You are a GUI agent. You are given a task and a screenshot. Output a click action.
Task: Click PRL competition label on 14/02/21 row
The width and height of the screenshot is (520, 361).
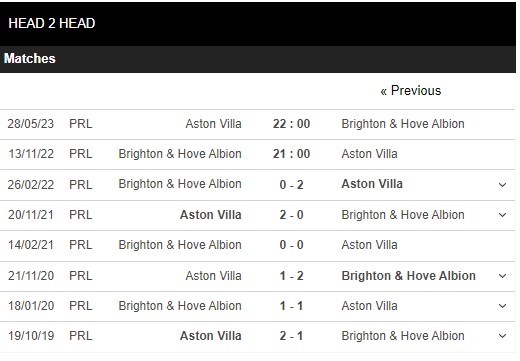81,245
